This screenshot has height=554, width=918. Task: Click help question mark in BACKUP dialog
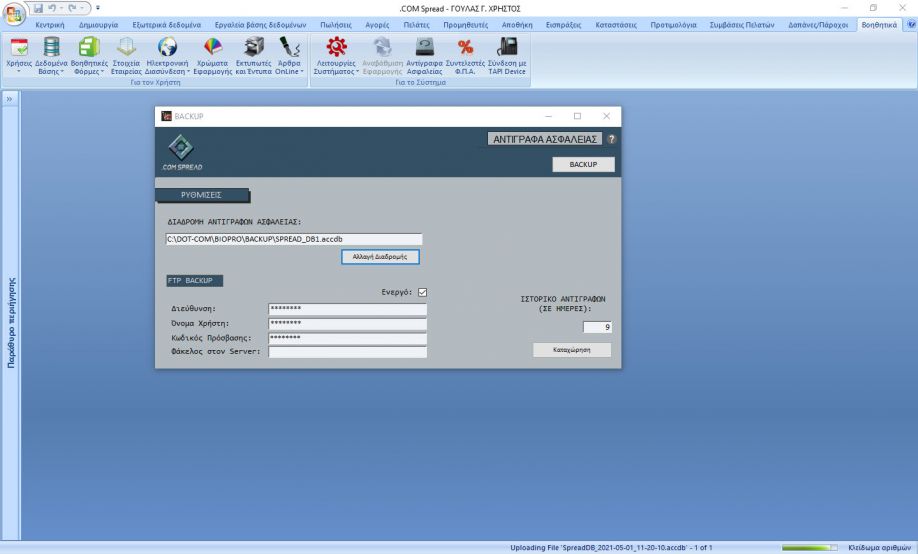click(611, 139)
